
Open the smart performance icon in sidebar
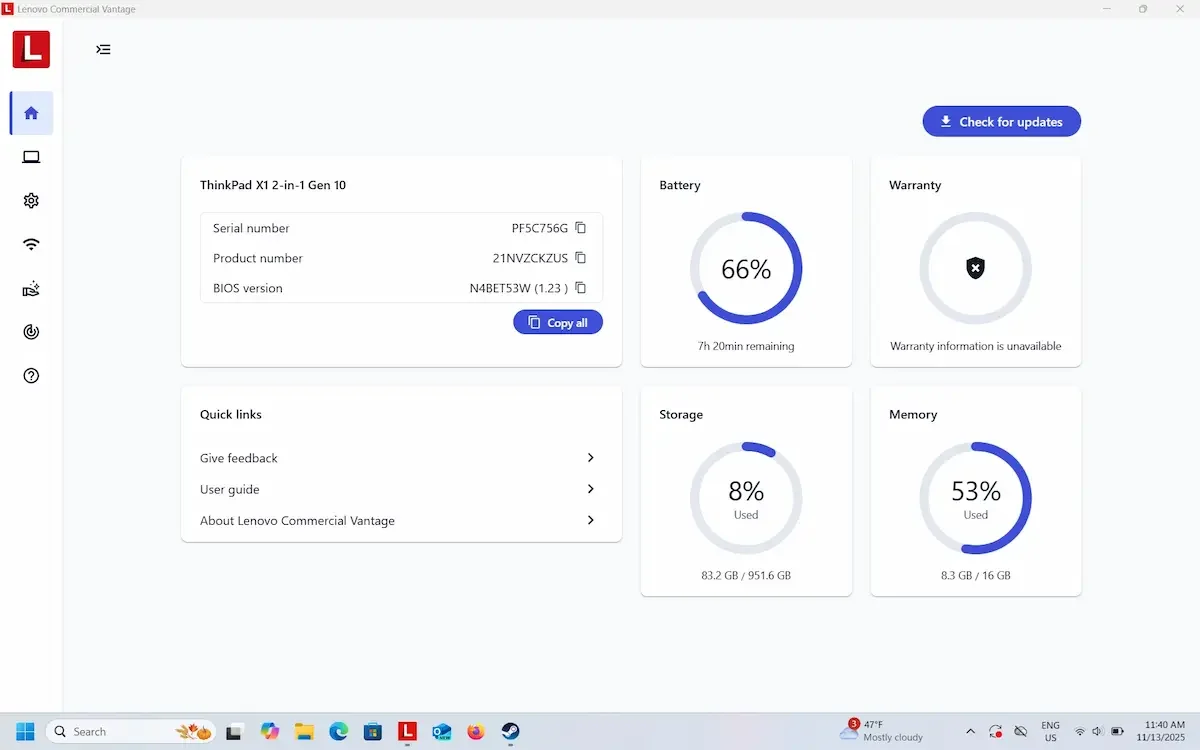[31, 332]
